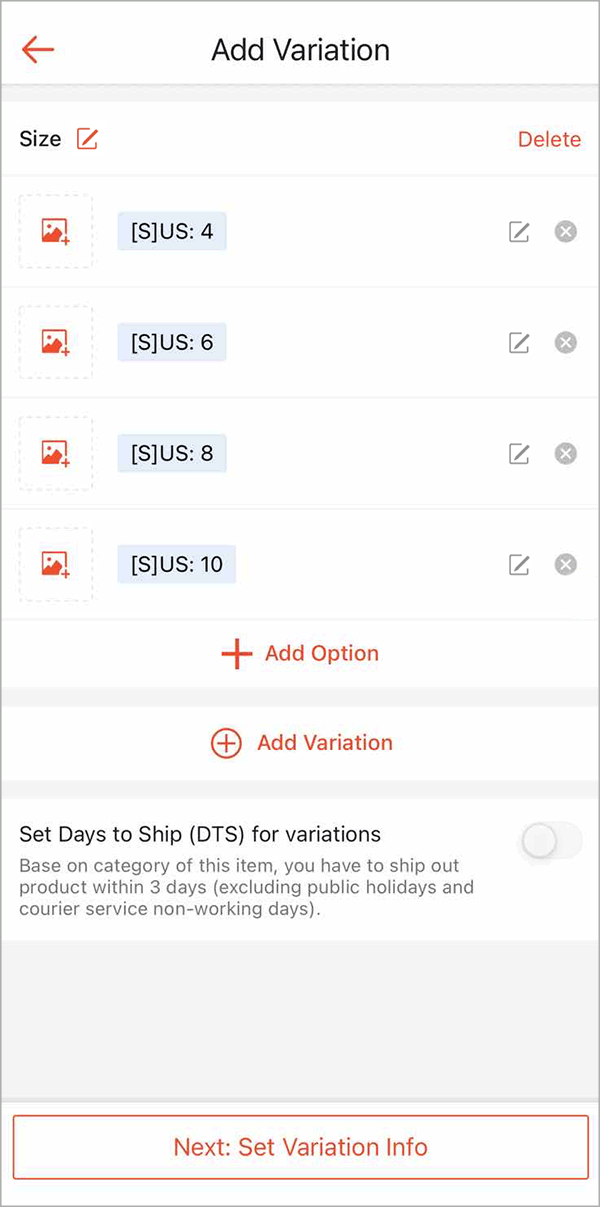This screenshot has width=600, height=1207.
Task: Delete the Size variation group
Action: click(x=549, y=139)
